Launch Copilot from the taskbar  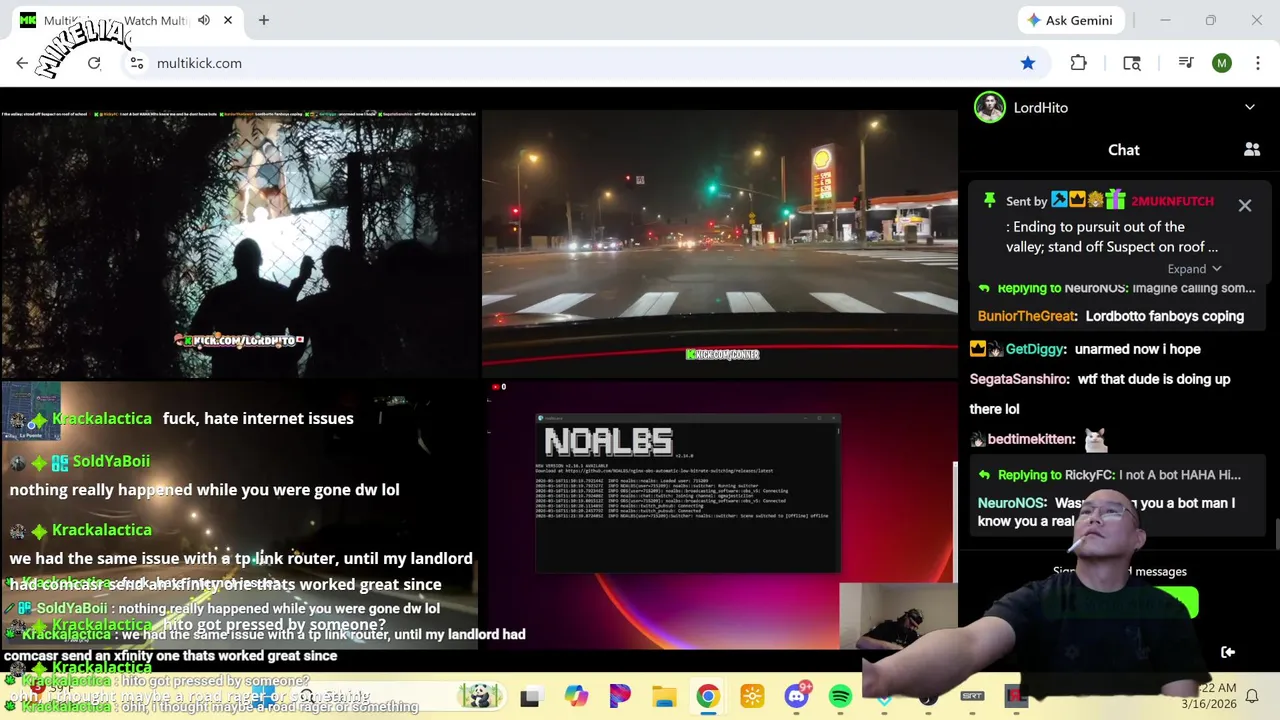click(x=576, y=696)
